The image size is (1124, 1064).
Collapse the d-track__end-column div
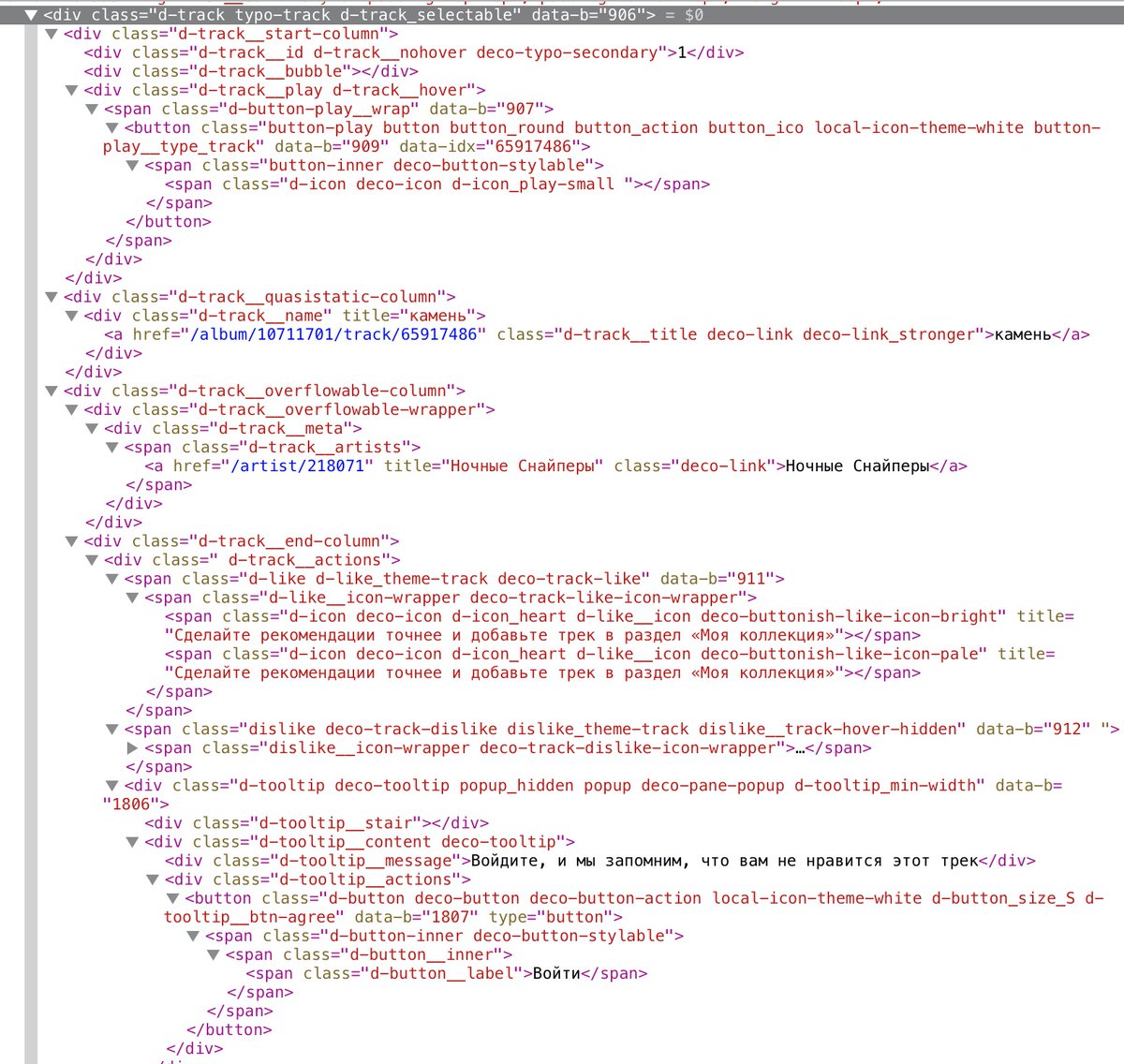pyautogui.click(x=71, y=540)
